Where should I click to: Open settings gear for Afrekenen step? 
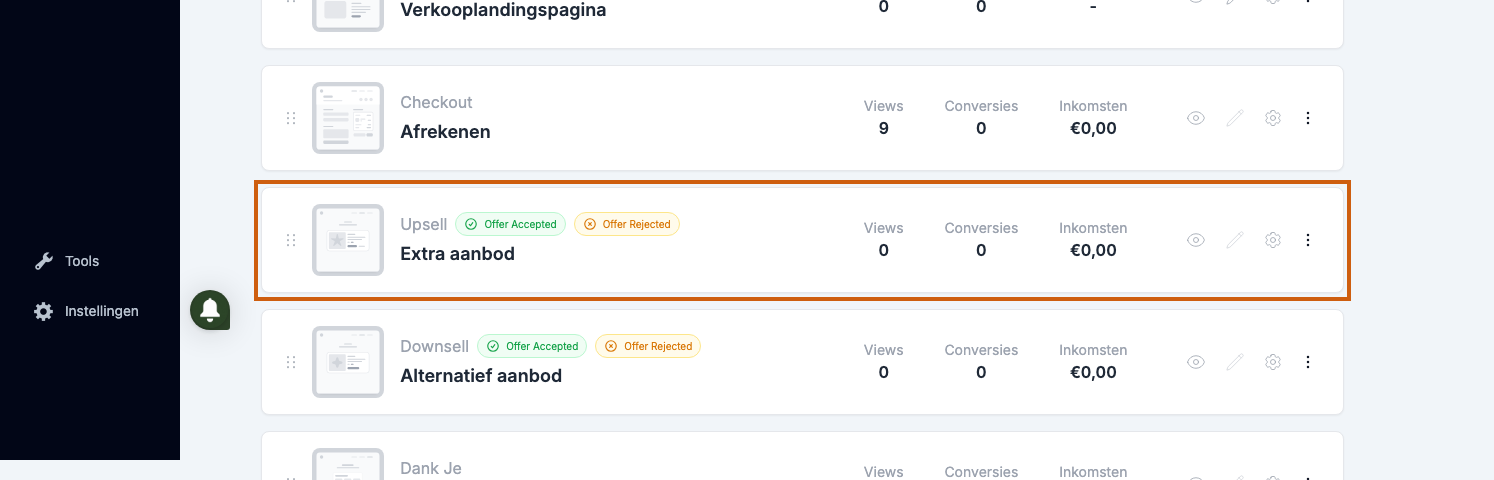click(1273, 118)
